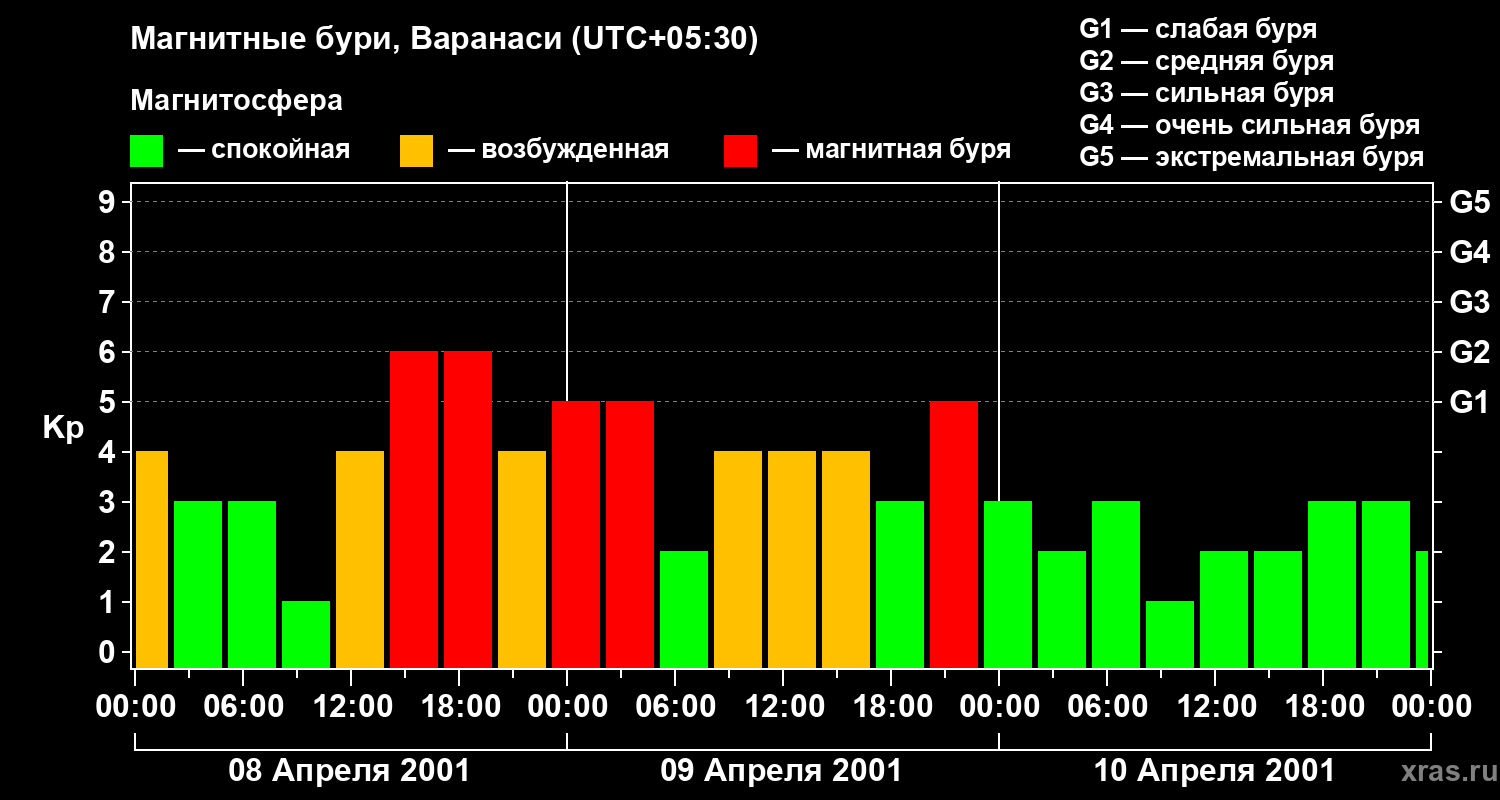Viewport: 1500px width, 800px height.
Task: Click the '18:00' time label for 09 April
Action: [x=892, y=707]
